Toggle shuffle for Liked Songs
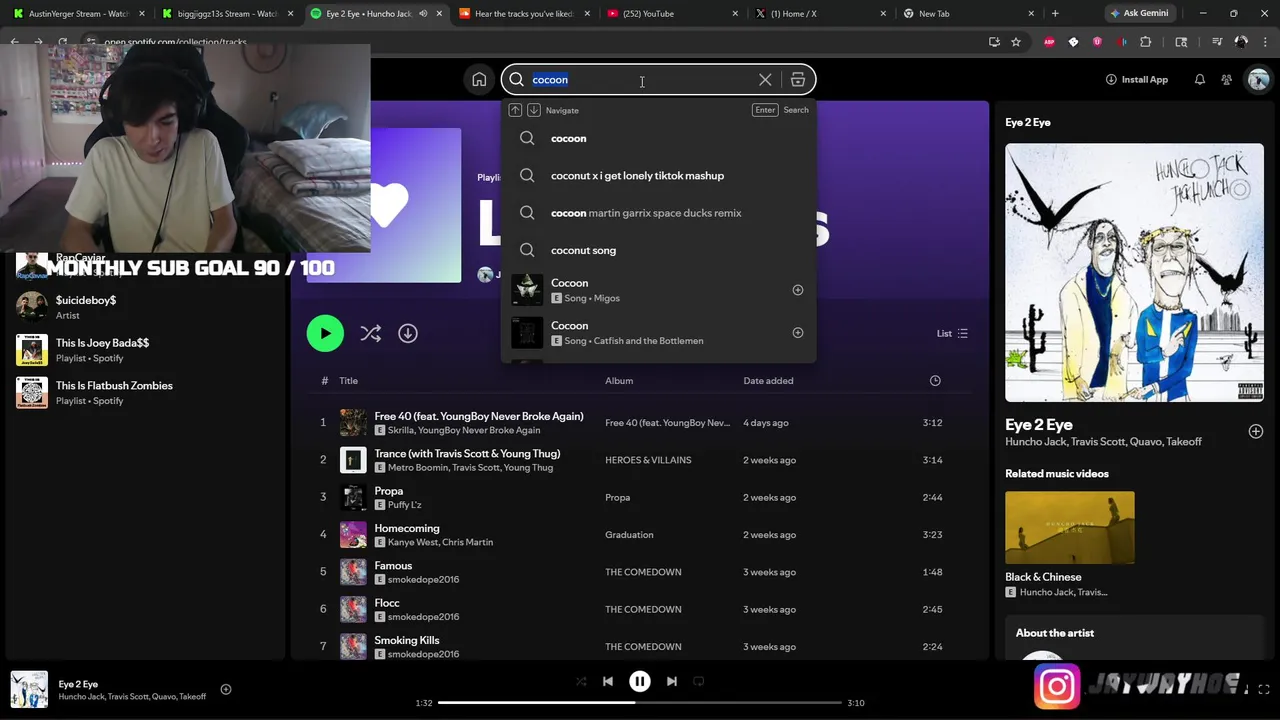1280x720 pixels. 371,333
